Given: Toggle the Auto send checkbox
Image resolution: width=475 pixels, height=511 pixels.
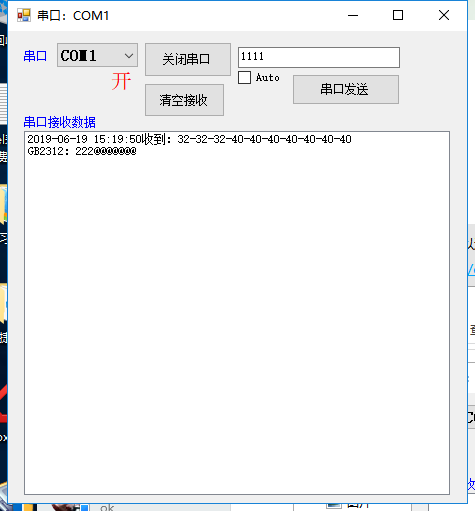Looking at the screenshot, I should point(245,78).
